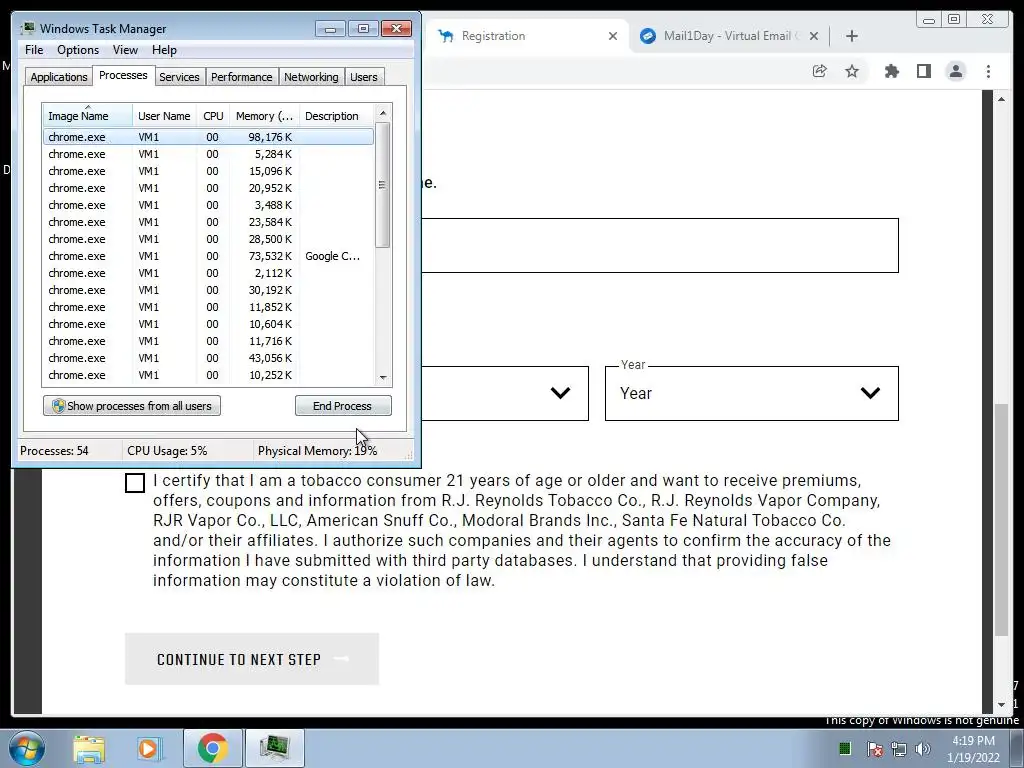Image resolution: width=1024 pixels, height=768 pixels.
Task: Click the browser page scroll up arrow
Action: coord(1001,99)
